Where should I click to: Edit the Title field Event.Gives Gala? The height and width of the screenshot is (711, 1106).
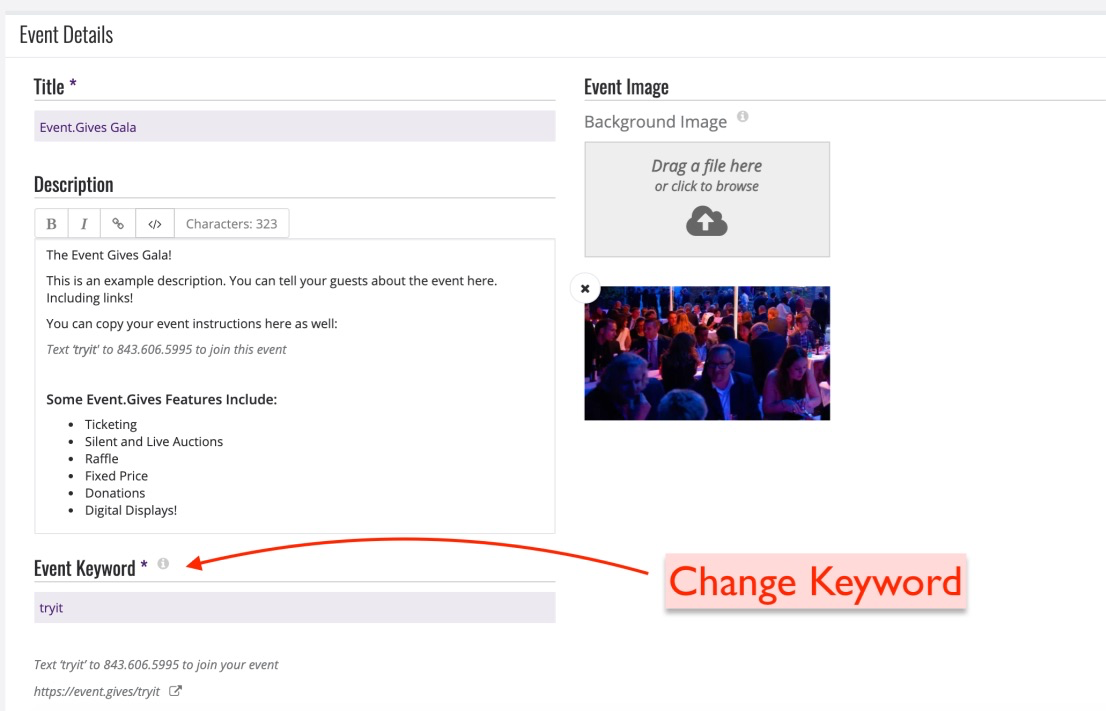(x=295, y=127)
